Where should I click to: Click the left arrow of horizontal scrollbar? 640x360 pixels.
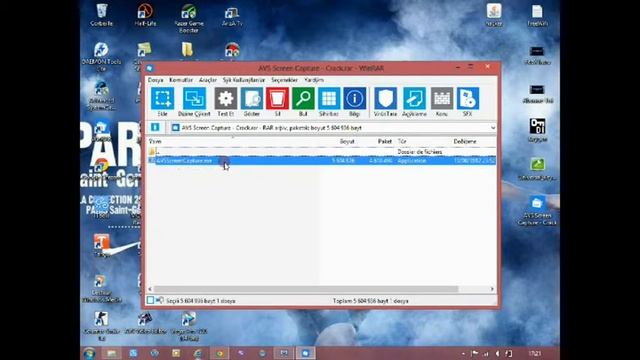pyautogui.click(x=150, y=289)
